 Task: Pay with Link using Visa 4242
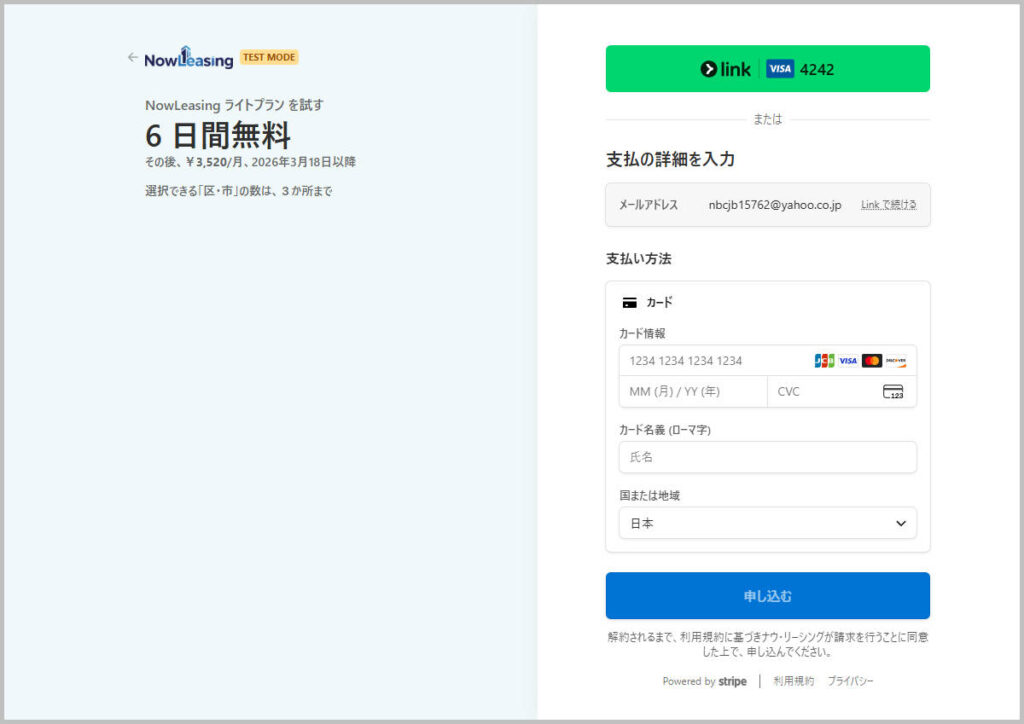pos(767,69)
